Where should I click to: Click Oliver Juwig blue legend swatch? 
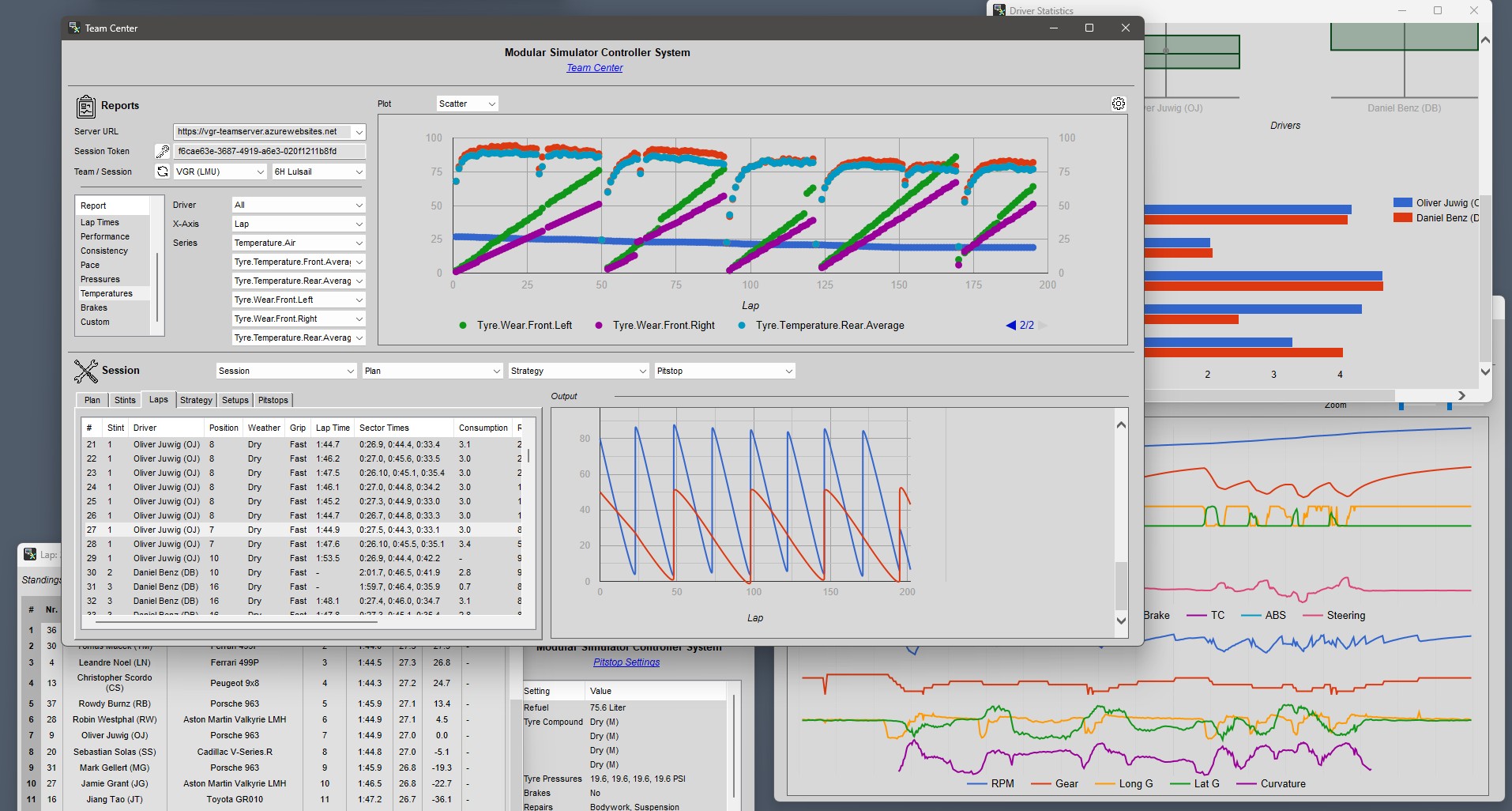coord(1403,203)
